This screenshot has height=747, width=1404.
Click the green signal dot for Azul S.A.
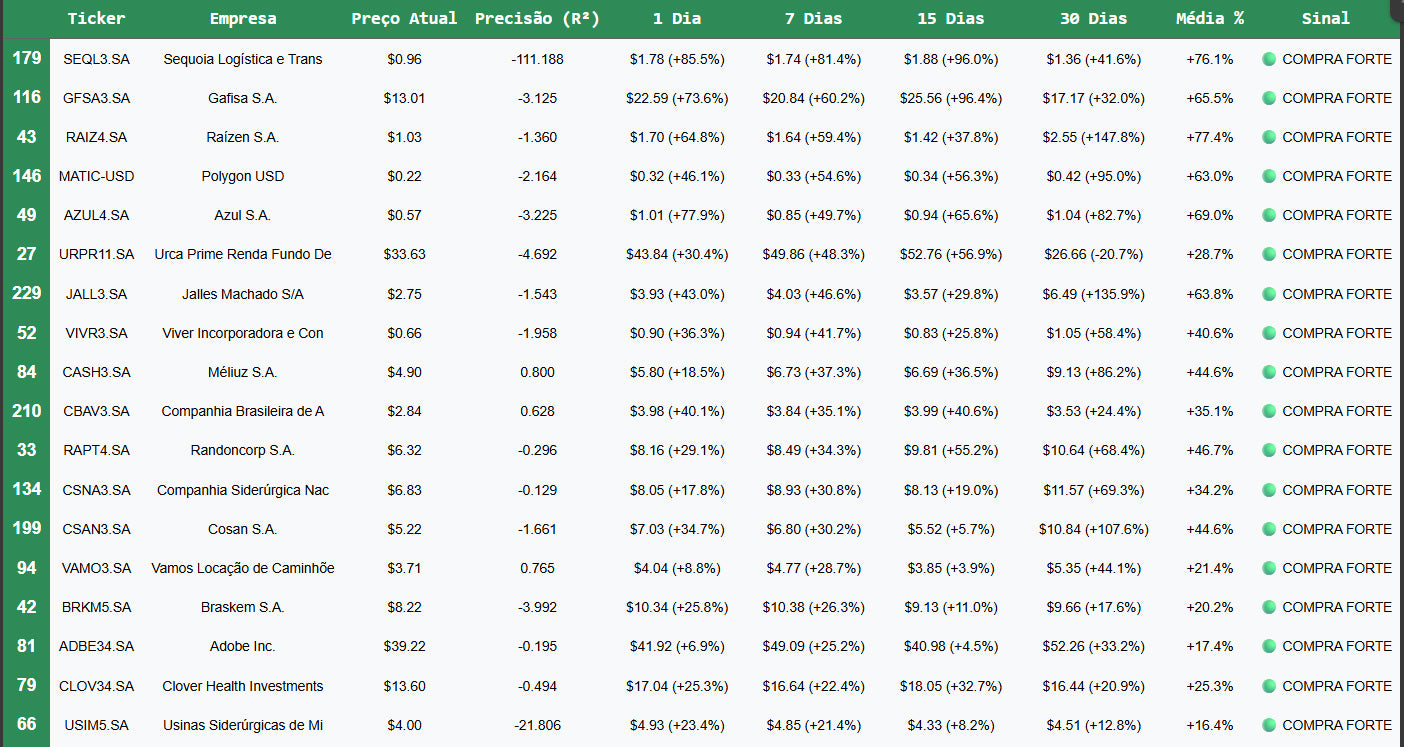(1269, 215)
